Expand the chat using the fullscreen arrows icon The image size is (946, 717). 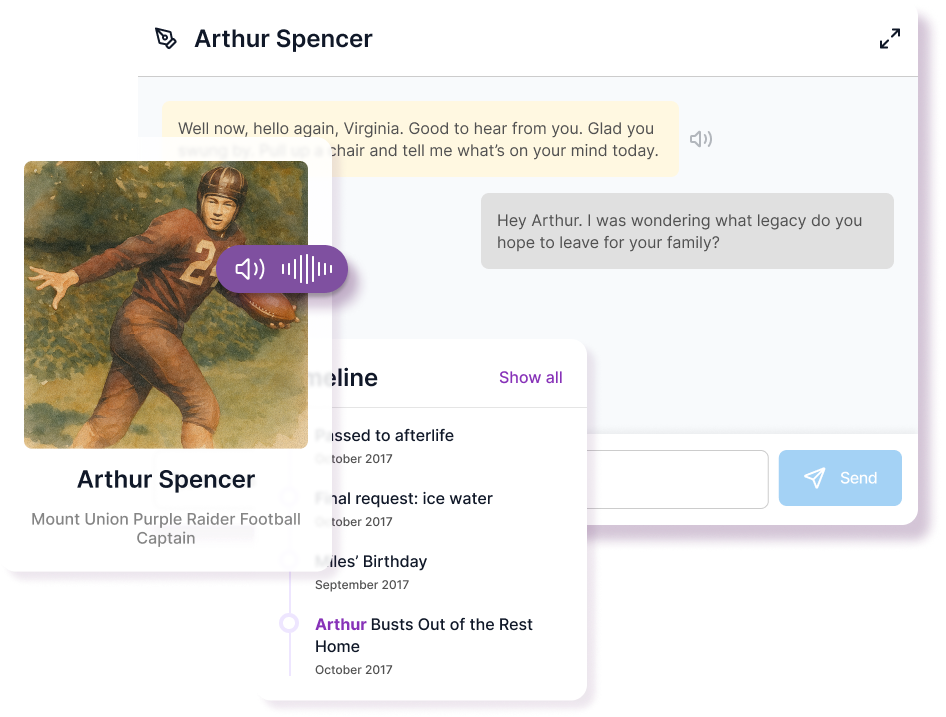(889, 37)
